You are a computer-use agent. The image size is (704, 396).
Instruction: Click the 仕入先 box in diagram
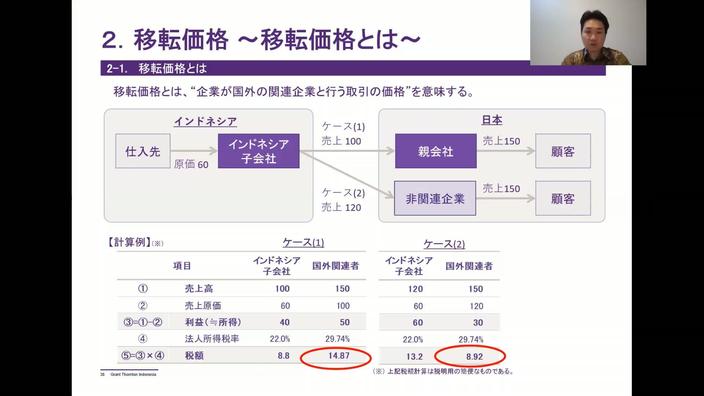(143, 151)
